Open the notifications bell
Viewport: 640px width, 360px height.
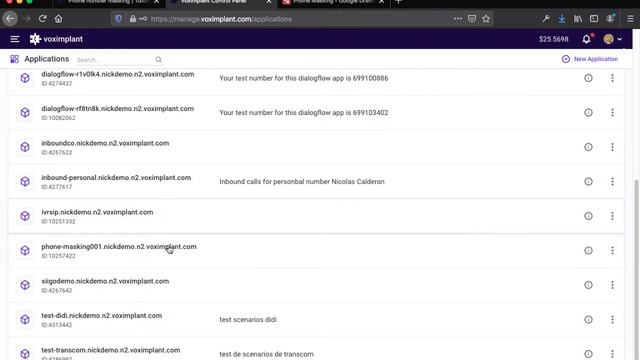tap(587, 39)
